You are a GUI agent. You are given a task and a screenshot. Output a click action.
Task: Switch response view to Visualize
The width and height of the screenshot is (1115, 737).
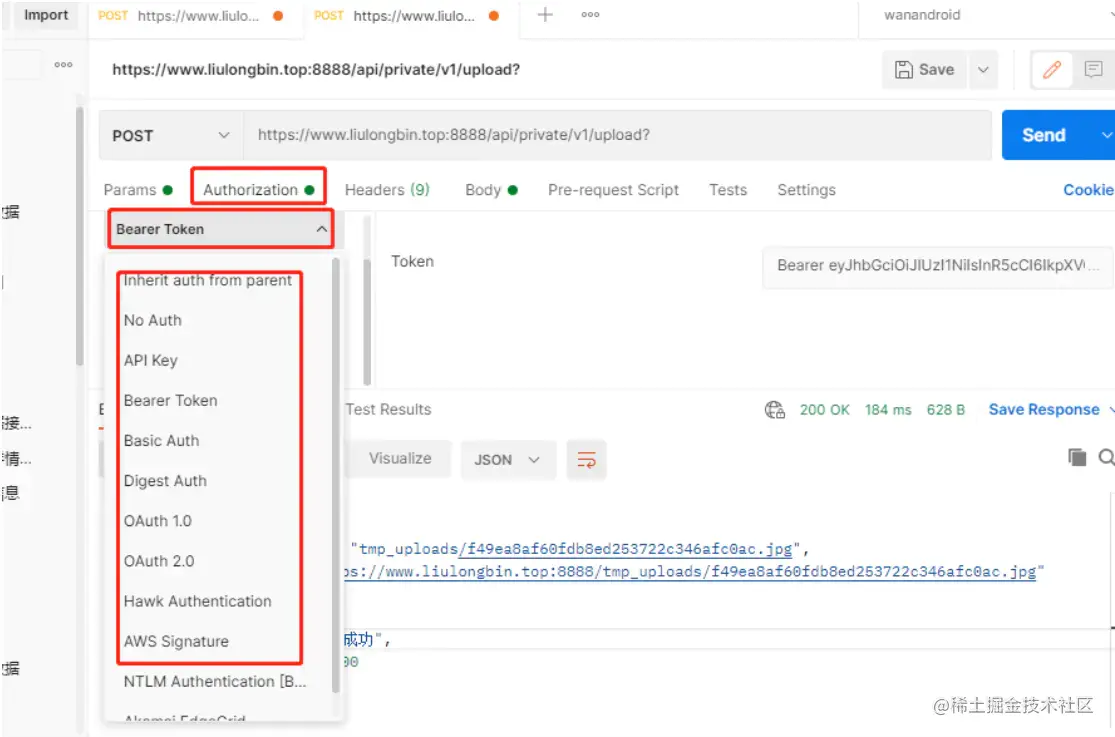tap(400, 458)
